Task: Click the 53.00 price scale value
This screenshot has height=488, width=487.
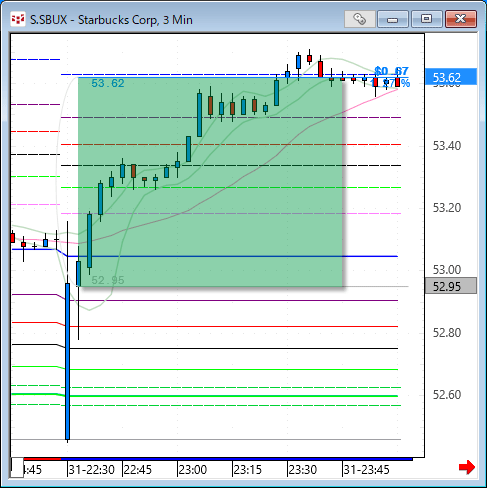Action: [447, 269]
